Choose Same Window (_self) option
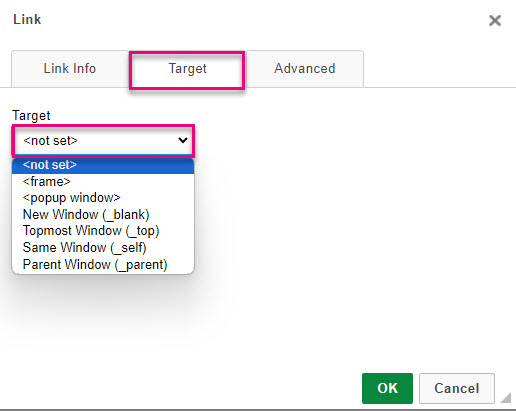Screen dimensions: 516x411 (103, 248)
